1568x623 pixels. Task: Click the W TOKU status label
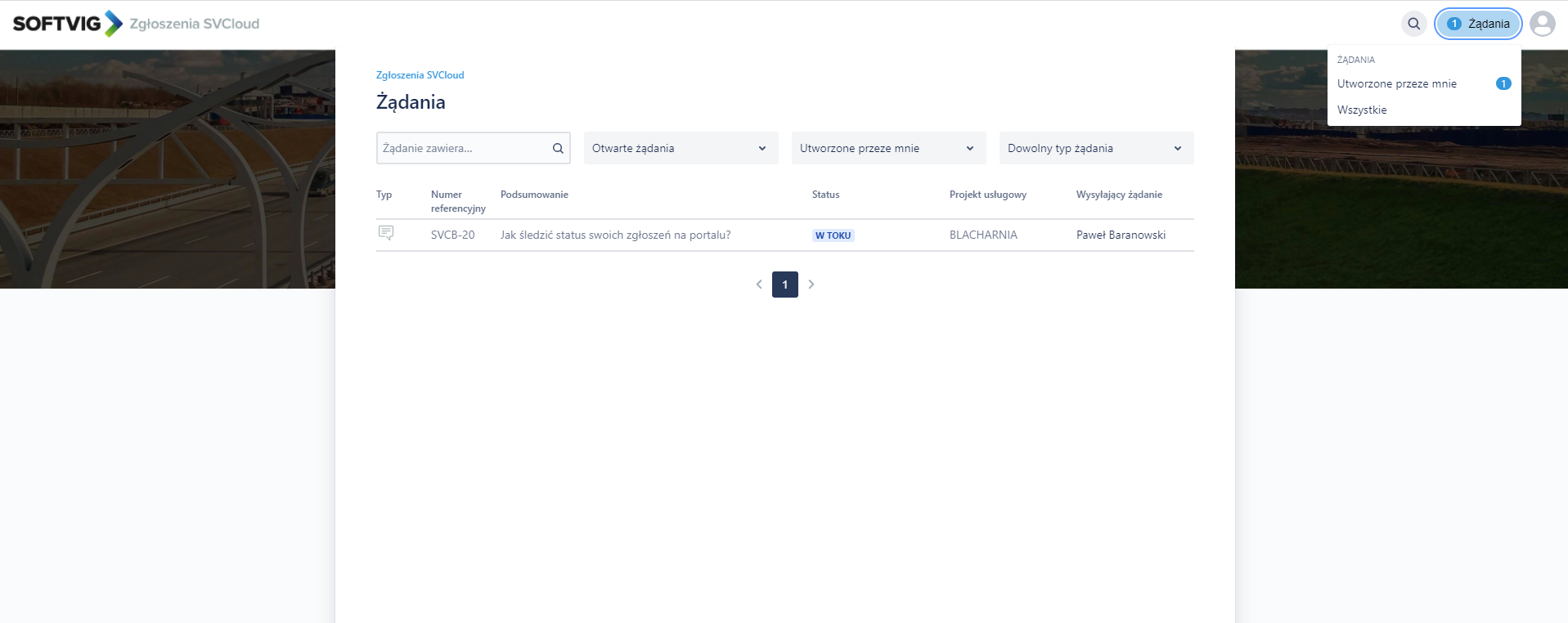(x=833, y=235)
